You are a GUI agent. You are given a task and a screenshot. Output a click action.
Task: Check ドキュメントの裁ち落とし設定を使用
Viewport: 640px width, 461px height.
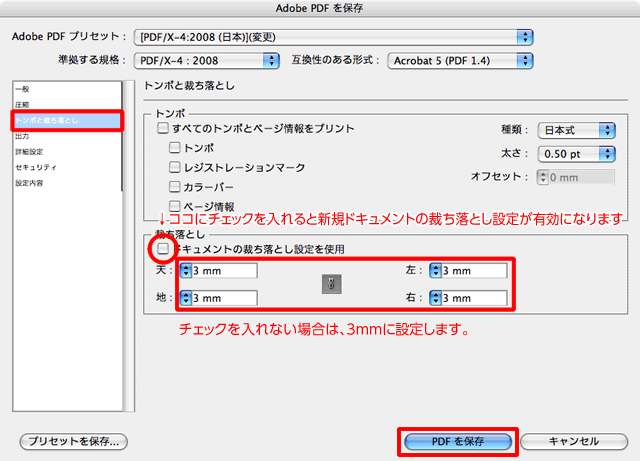coord(163,248)
